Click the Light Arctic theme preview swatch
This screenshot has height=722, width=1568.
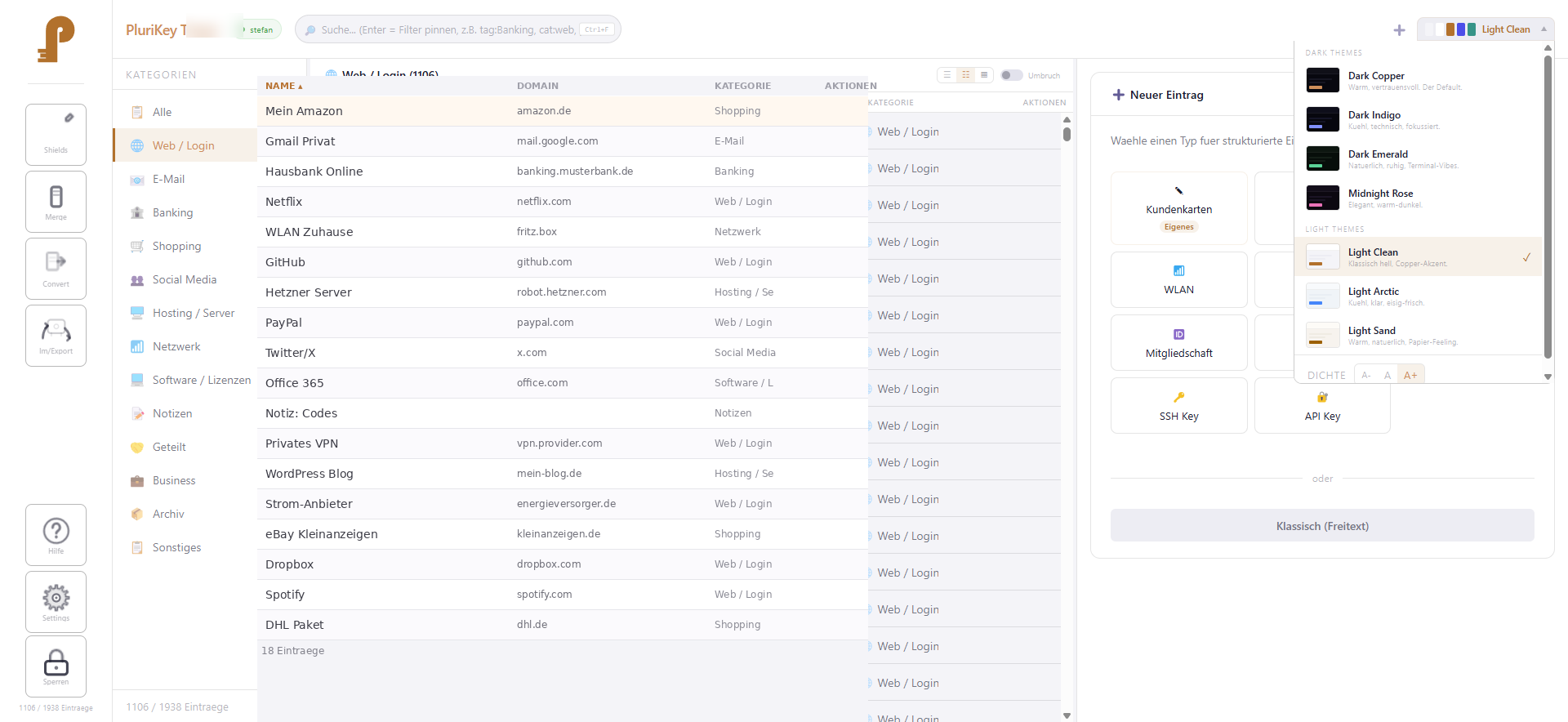(x=1322, y=296)
